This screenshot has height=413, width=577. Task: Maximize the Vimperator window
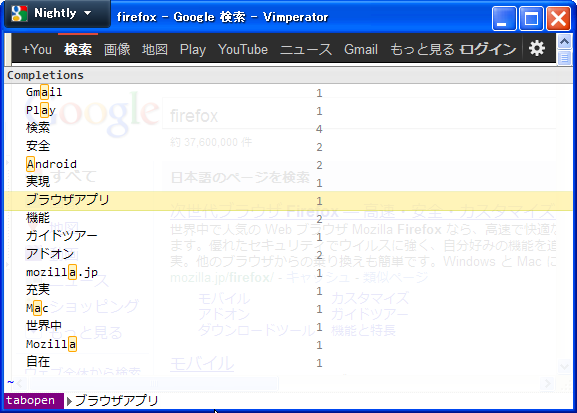(531, 18)
